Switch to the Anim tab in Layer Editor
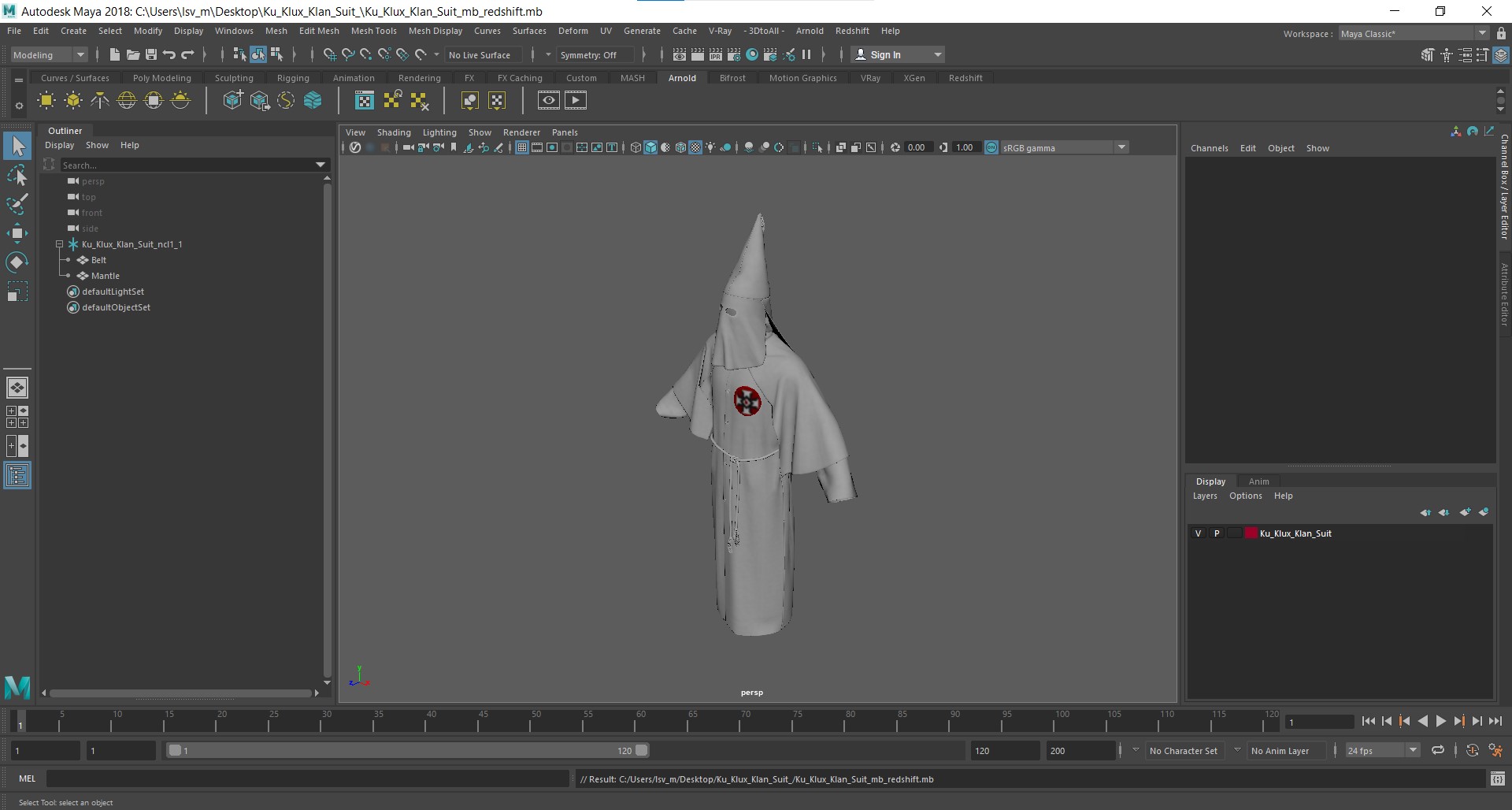 coord(1258,481)
